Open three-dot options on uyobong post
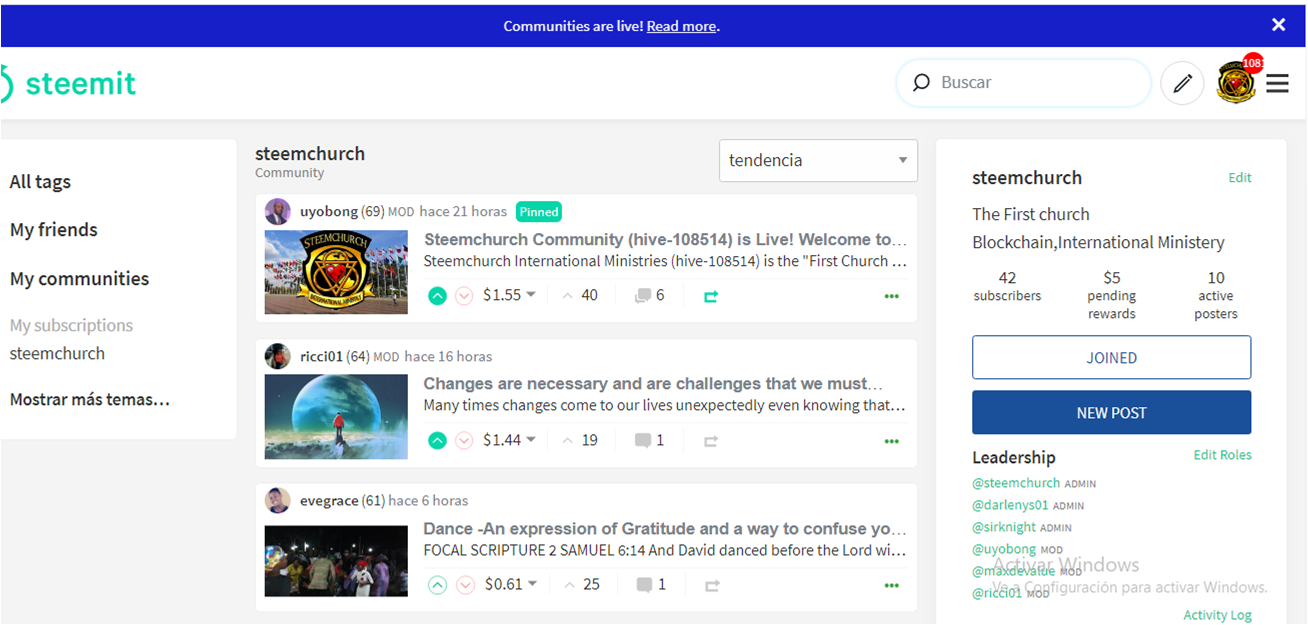The image size is (1308, 625). (x=892, y=297)
